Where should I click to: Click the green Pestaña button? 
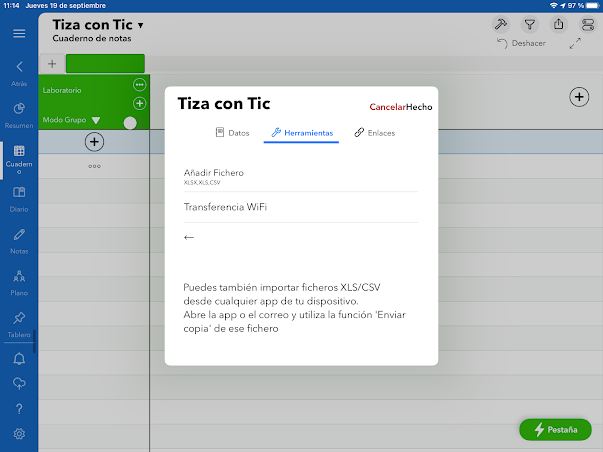pyautogui.click(x=555, y=429)
